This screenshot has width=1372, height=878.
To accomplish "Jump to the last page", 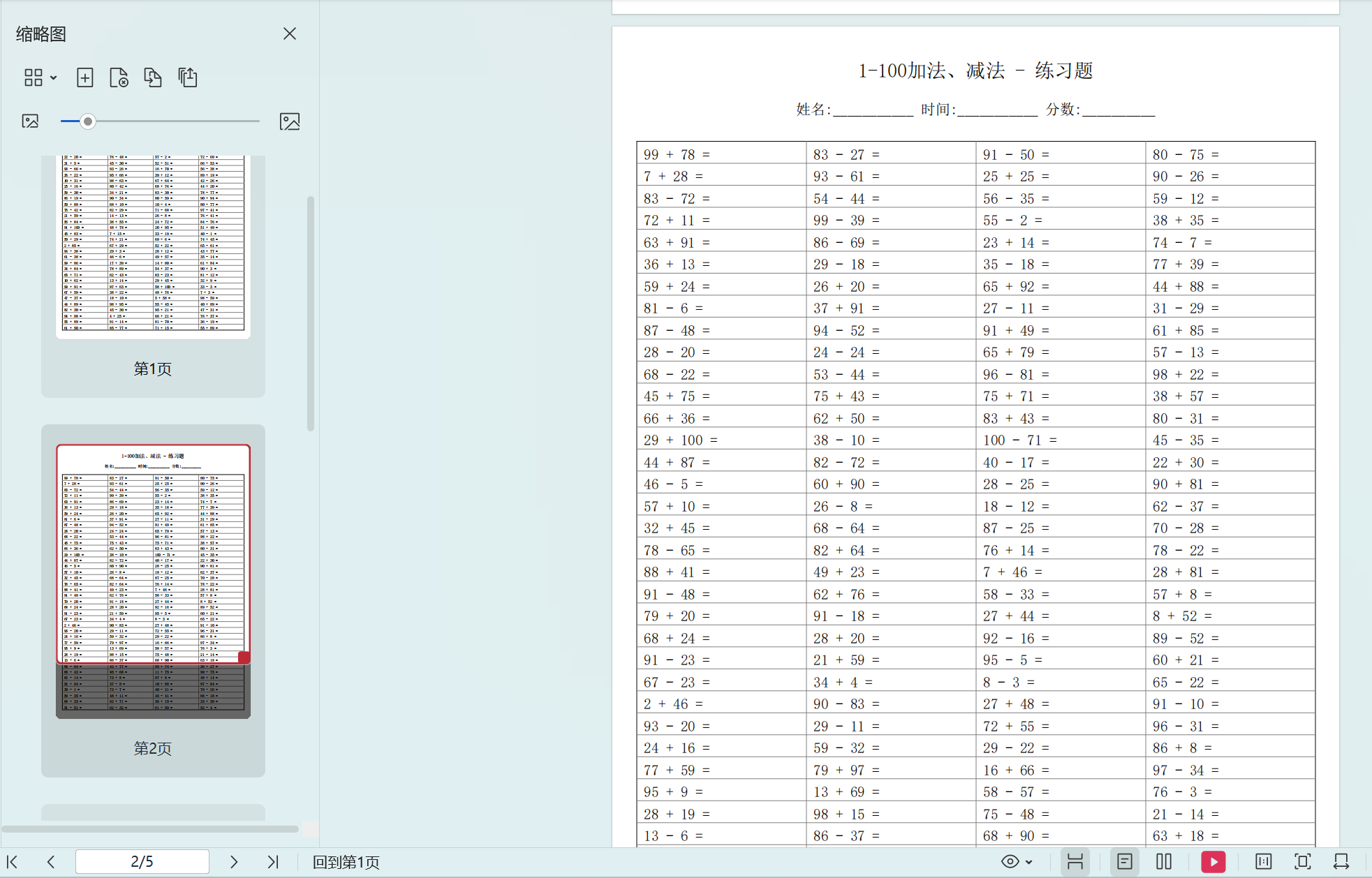I will coord(273,862).
